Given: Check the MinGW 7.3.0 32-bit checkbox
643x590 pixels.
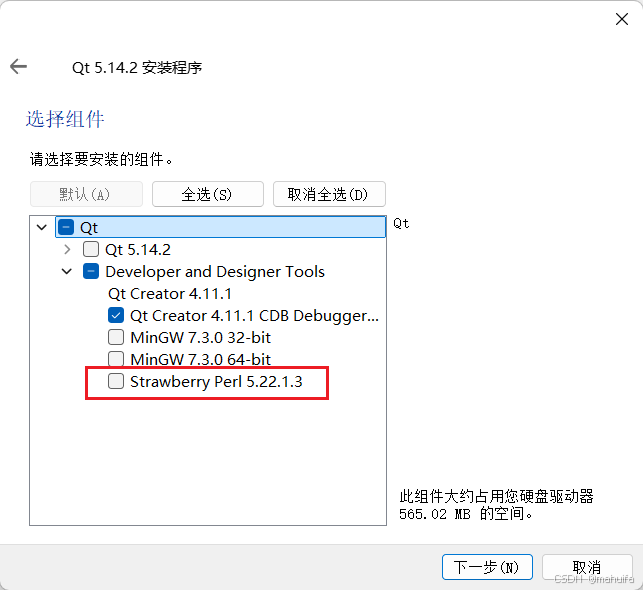Looking at the screenshot, I should [116, 337].
